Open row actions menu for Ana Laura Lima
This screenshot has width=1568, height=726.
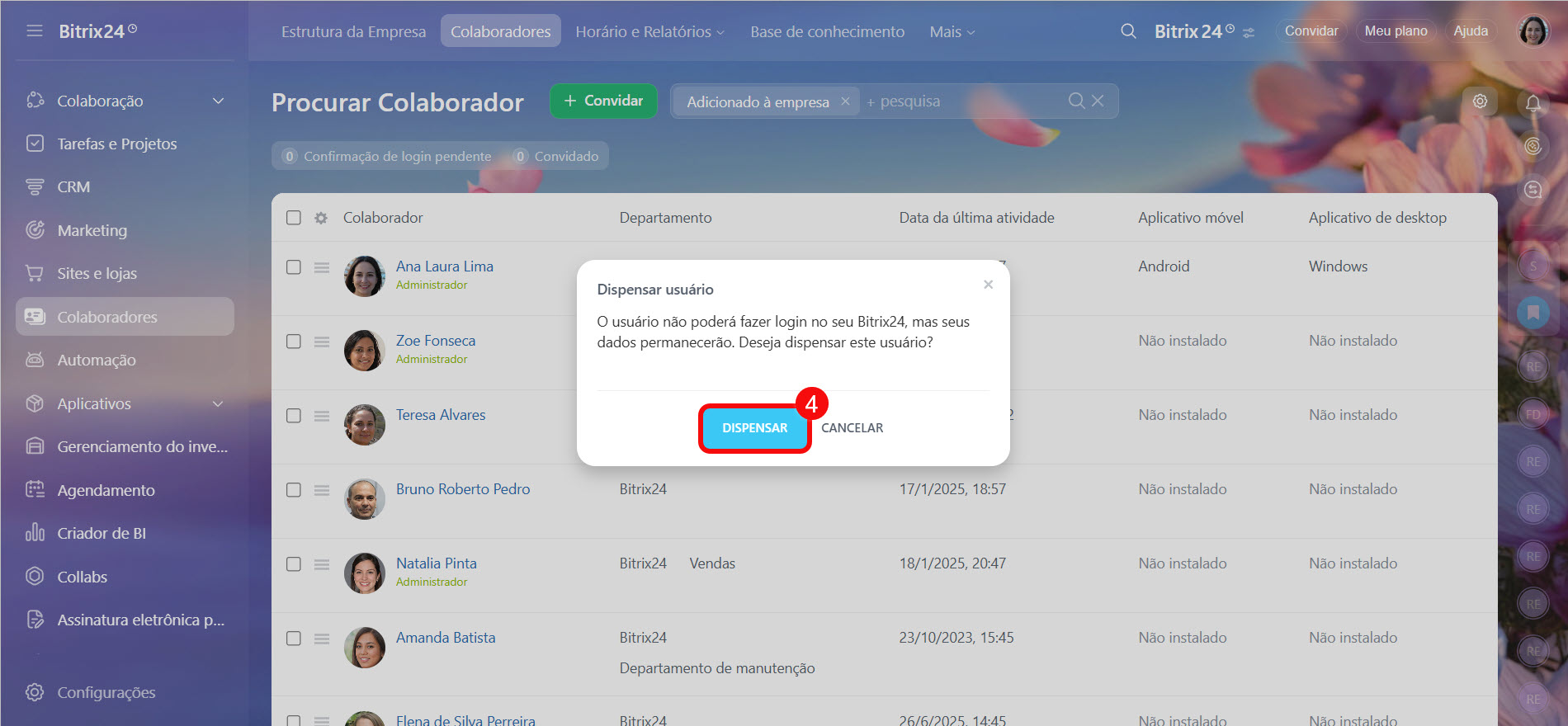click(x=322, y=267)
